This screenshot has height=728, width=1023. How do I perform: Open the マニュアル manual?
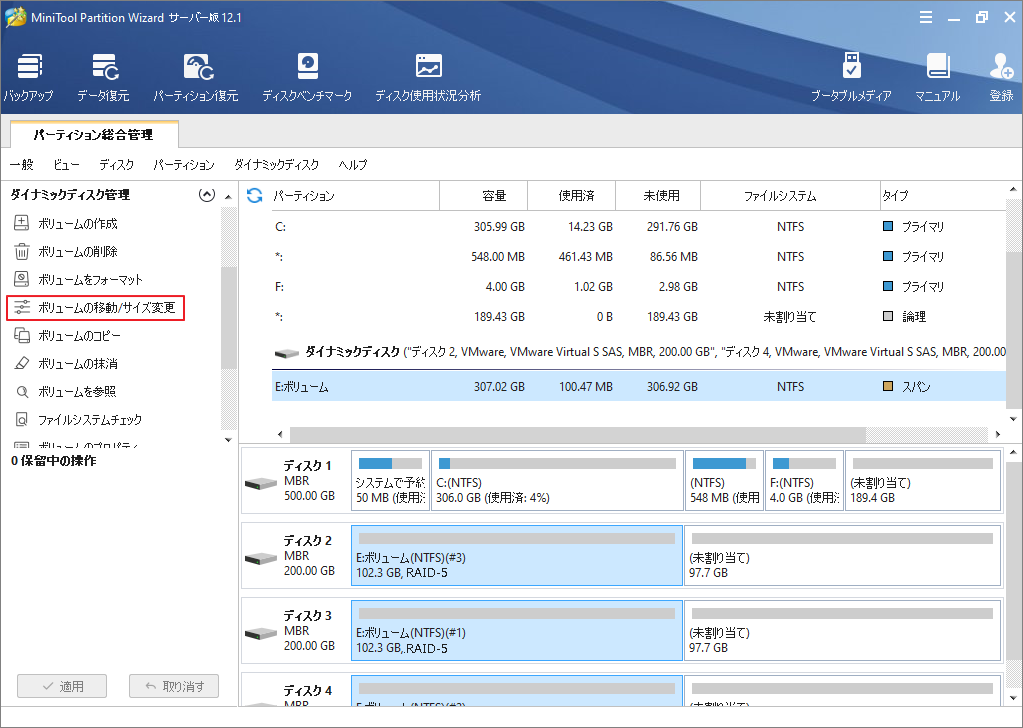(937, 77)
